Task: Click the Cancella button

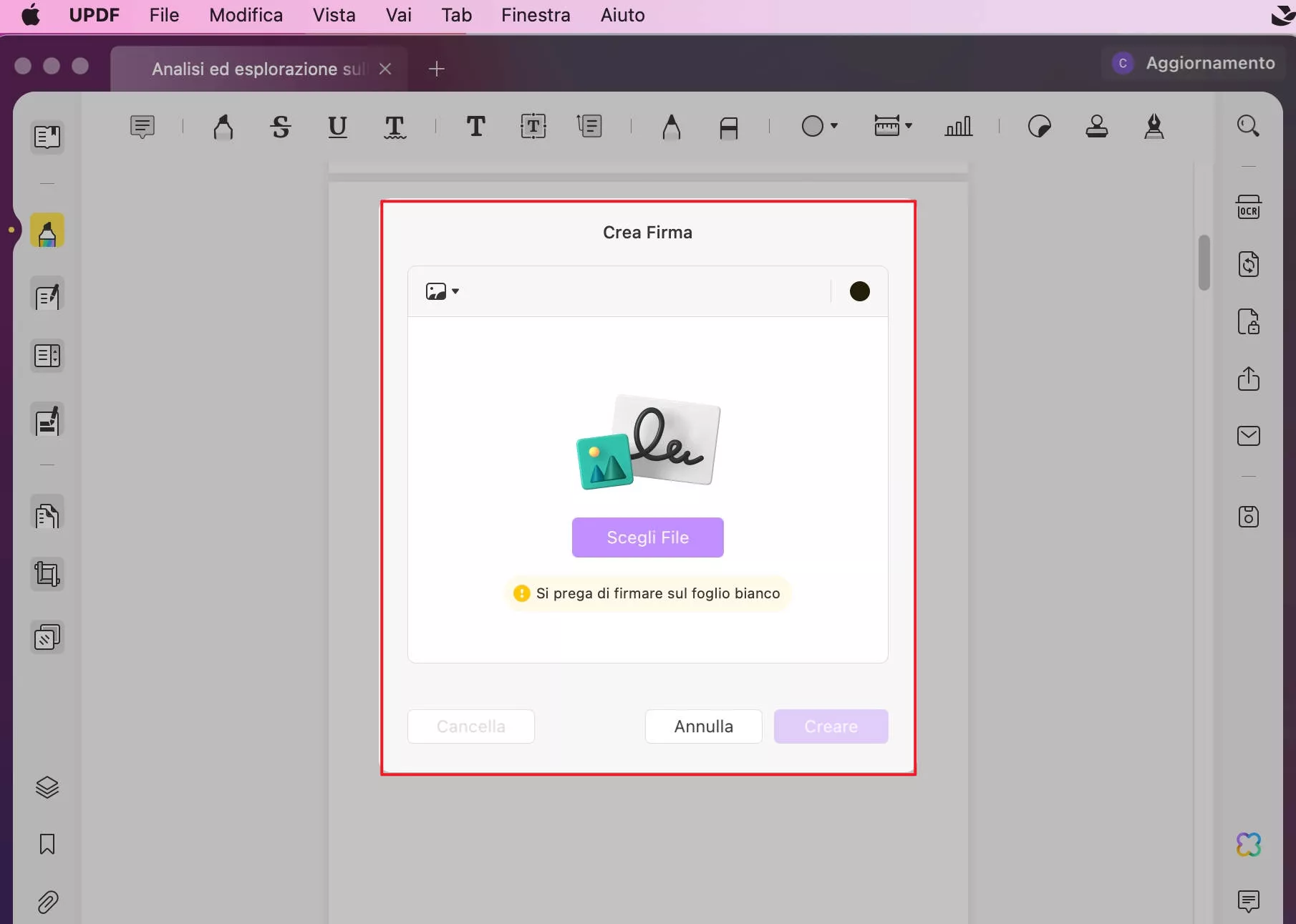Action: pyautogui.click(x=470, y=726)
